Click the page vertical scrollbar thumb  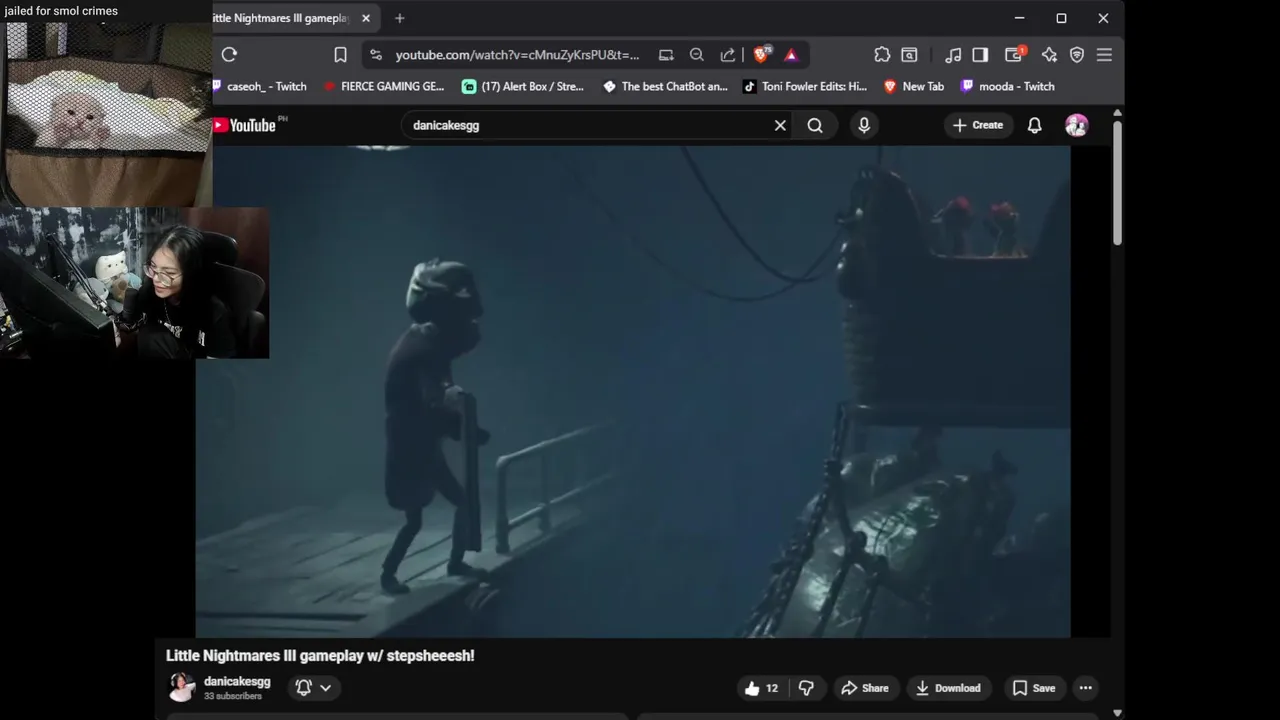1117,183
